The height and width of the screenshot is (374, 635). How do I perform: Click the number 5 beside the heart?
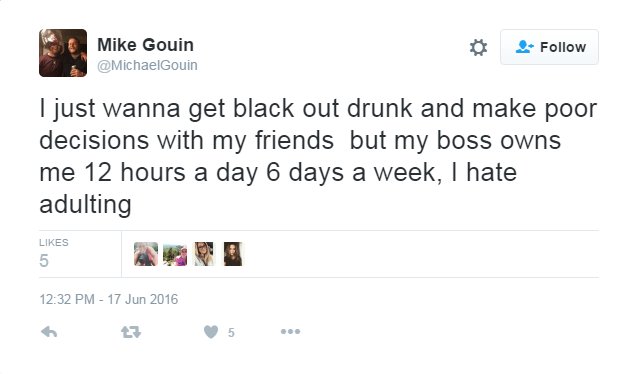point(231,333)
